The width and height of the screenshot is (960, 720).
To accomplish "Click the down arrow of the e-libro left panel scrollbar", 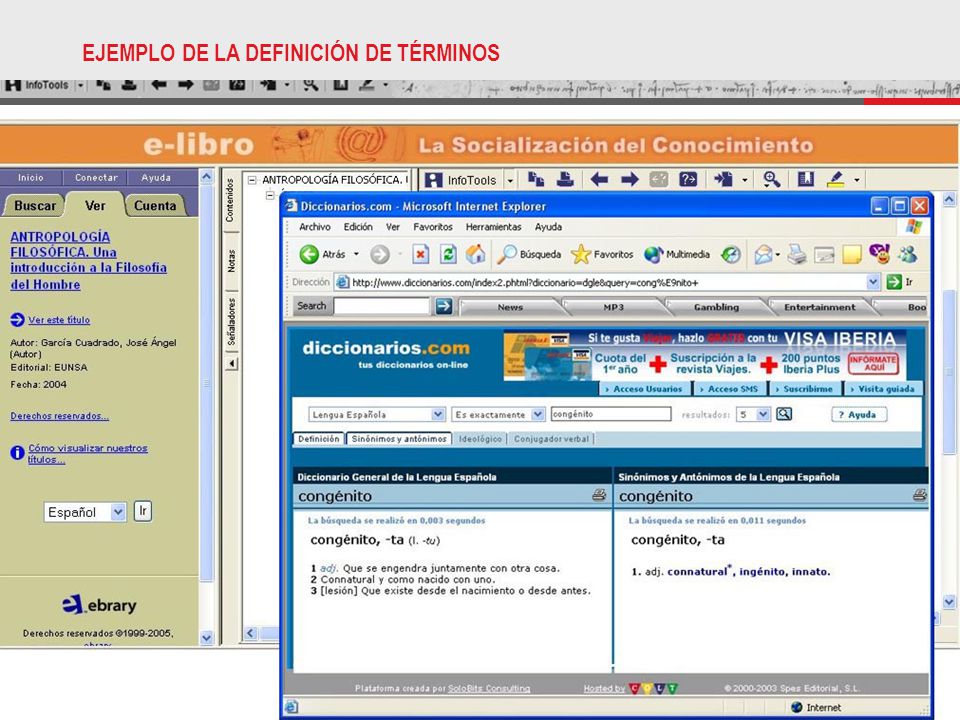I will tap(206, 637).
